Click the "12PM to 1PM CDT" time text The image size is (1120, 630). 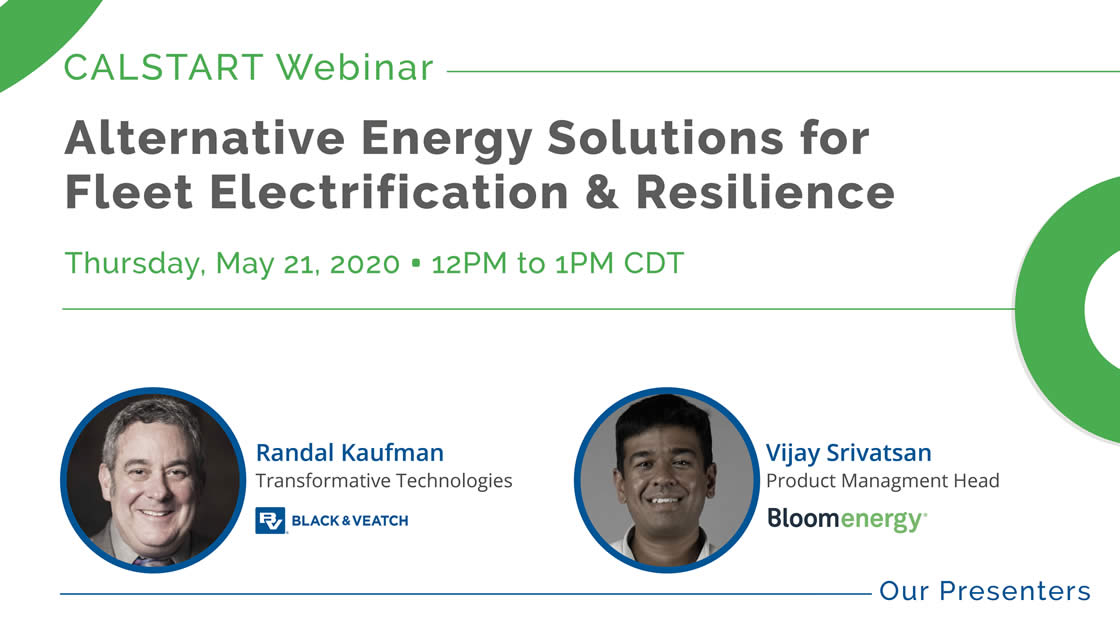click(557, 264)
